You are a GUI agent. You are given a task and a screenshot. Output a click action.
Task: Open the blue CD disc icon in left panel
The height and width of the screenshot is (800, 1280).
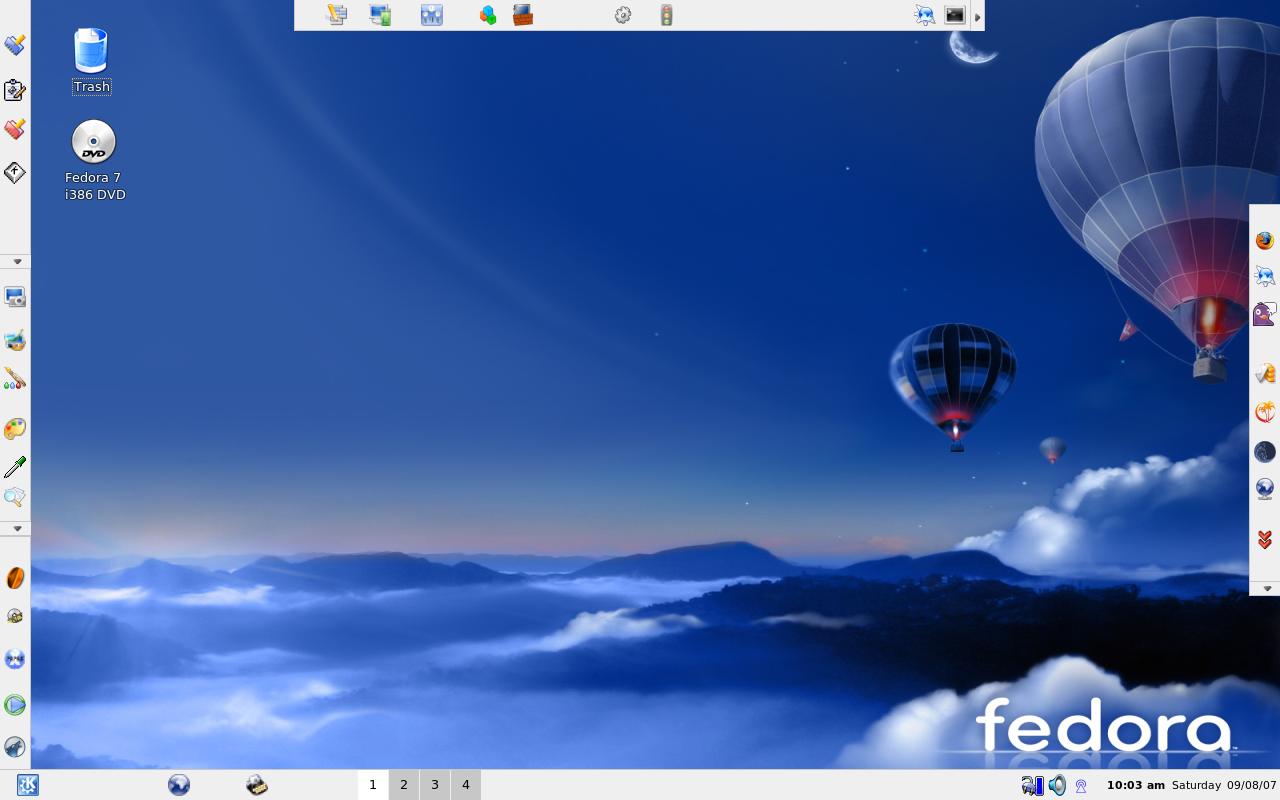pyautogui.click(x=15, y=659)
